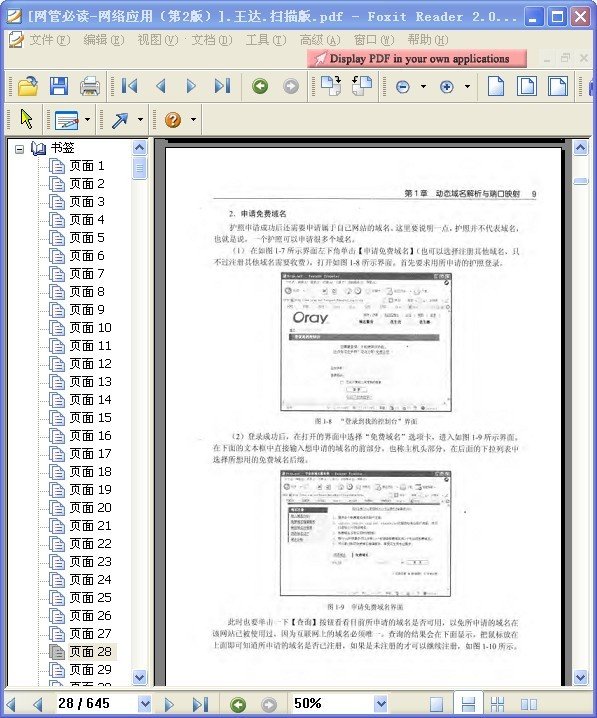Screen dimensions: 597x718
Task: Go to next page in toolbar
Action: pos(191,86)
